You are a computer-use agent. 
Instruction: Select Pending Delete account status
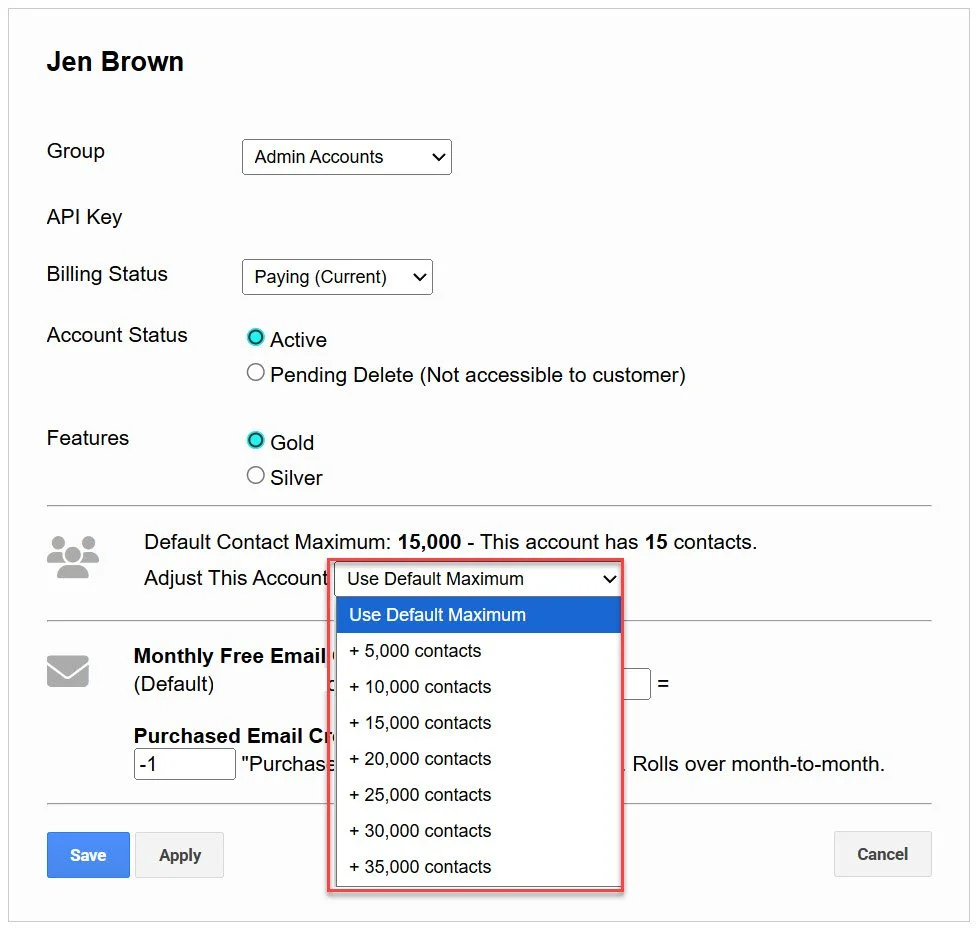(x=256, y=373)
